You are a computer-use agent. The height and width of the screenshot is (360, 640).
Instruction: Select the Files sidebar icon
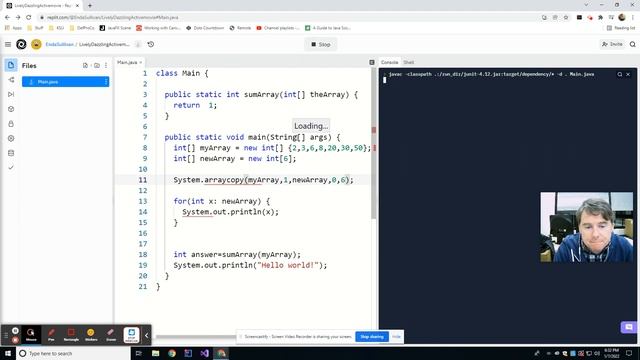click(11, 65)
